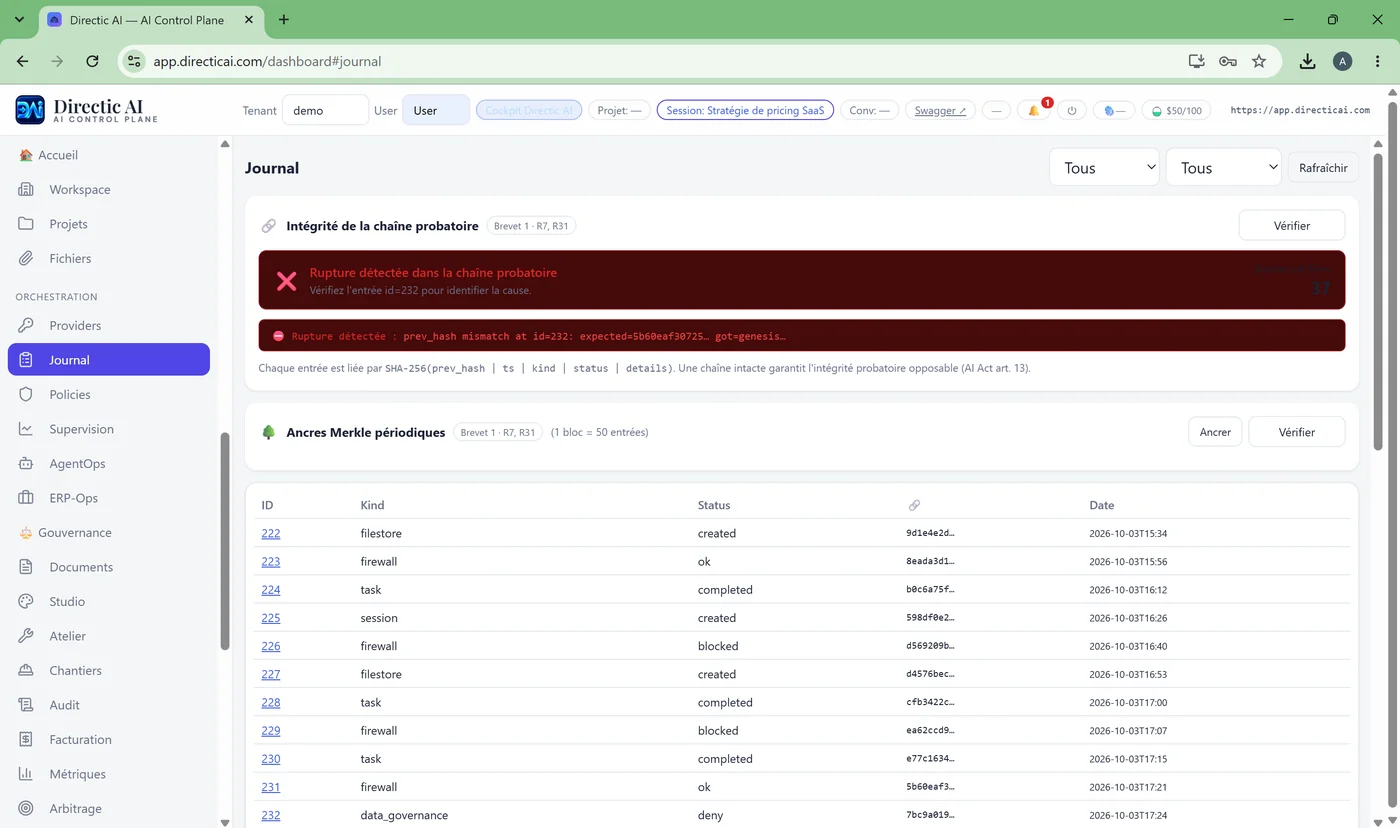Open the browser tab search dropdown
The width and height of the screenshot is (1400, 828).
19,19
